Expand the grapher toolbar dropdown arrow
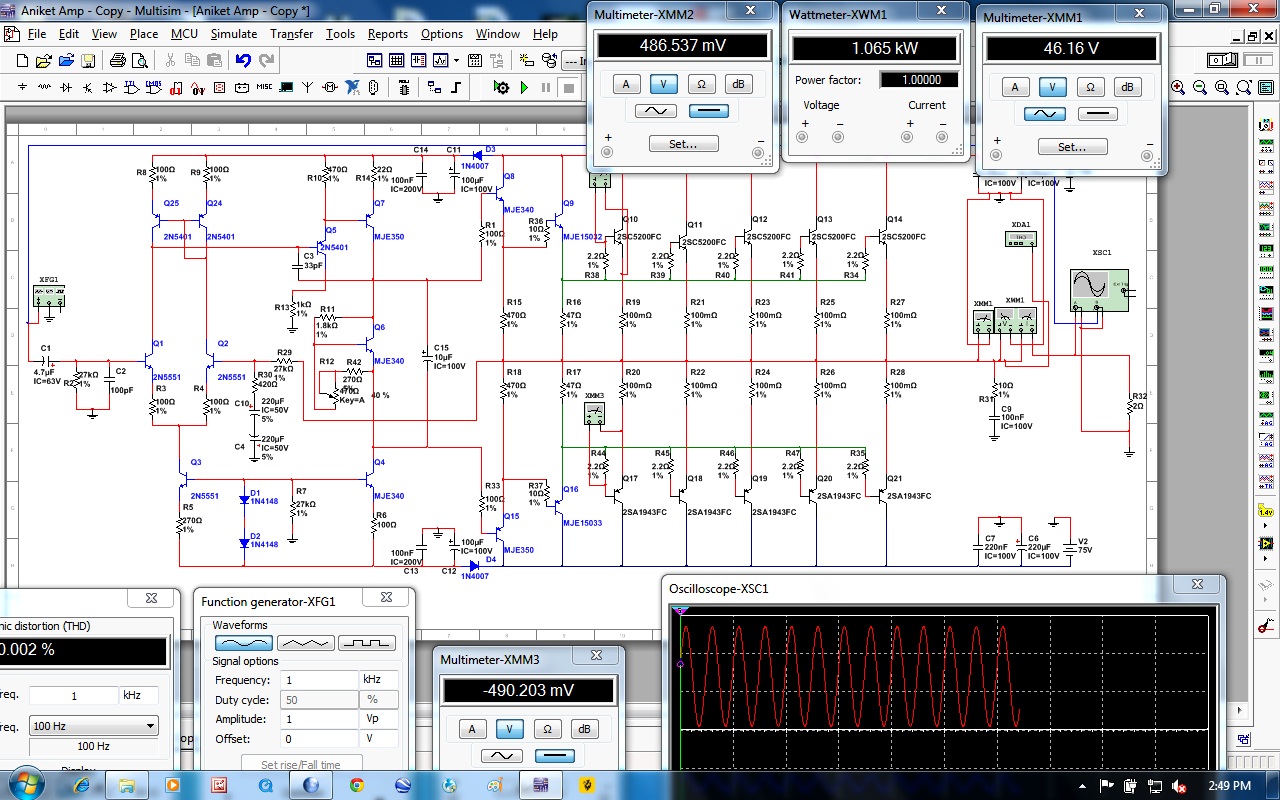This screenshot has width=1280, height=800. pyautogui.click(x=456, y=60)
